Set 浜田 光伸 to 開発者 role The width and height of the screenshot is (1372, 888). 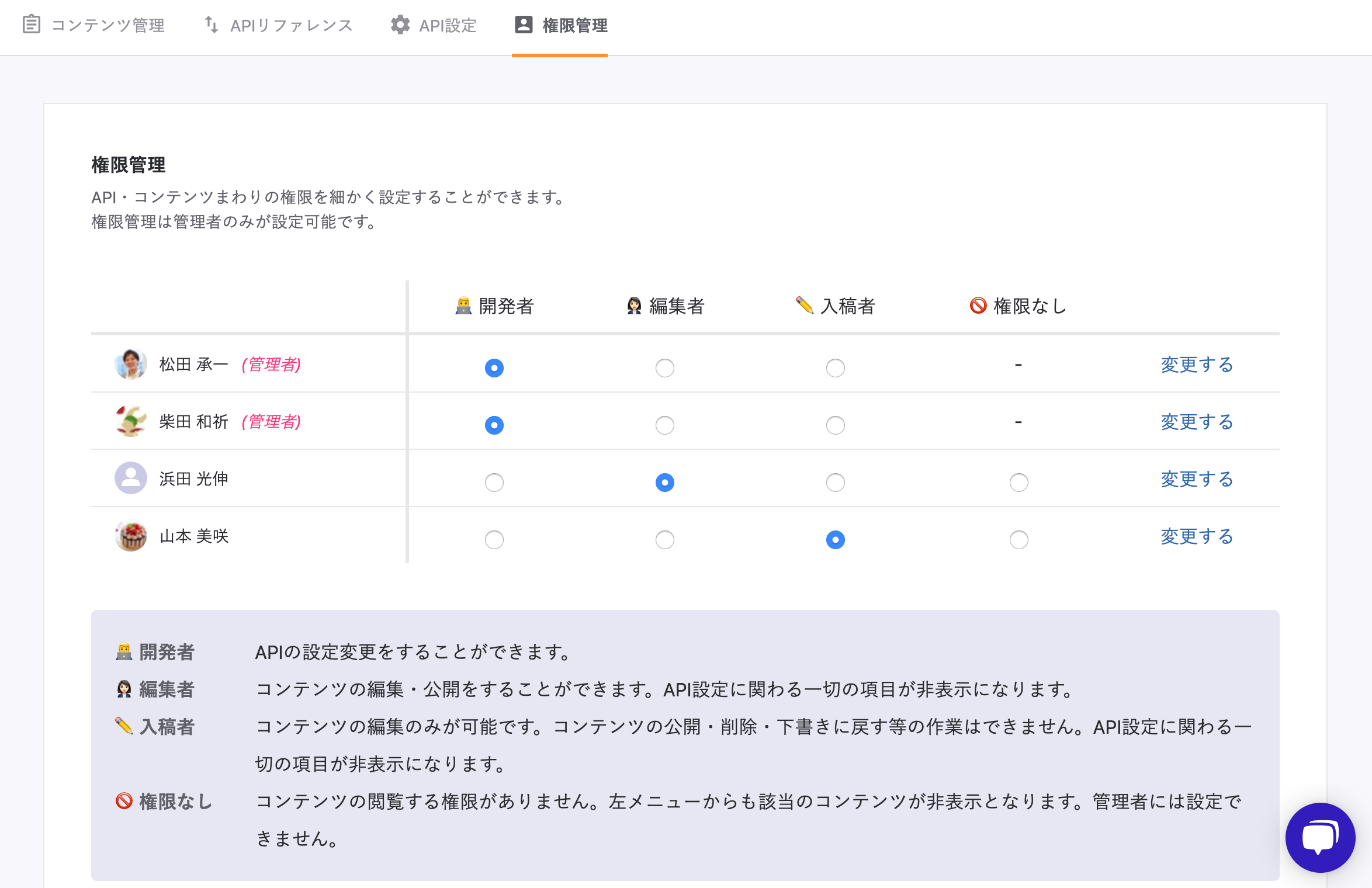coord(494,483)
